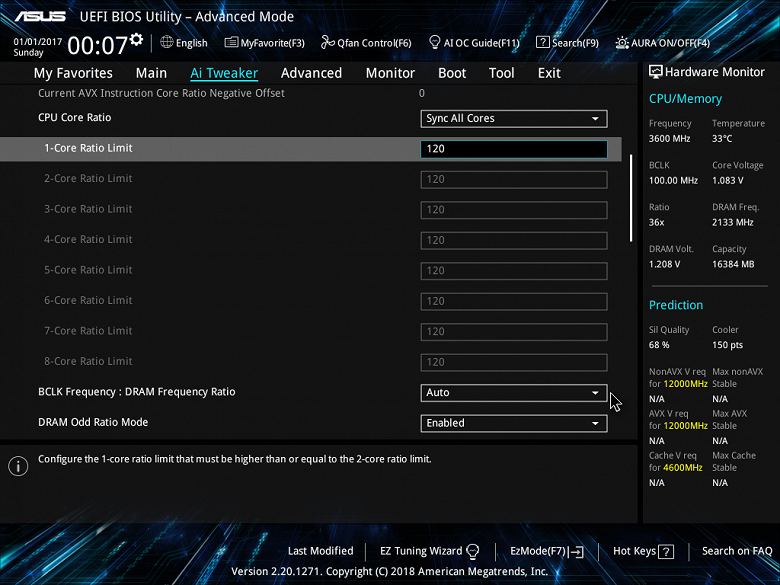The height and width of the screenshot is (585, 780).
Task: Open the Advanced tab
Action: 311,73
